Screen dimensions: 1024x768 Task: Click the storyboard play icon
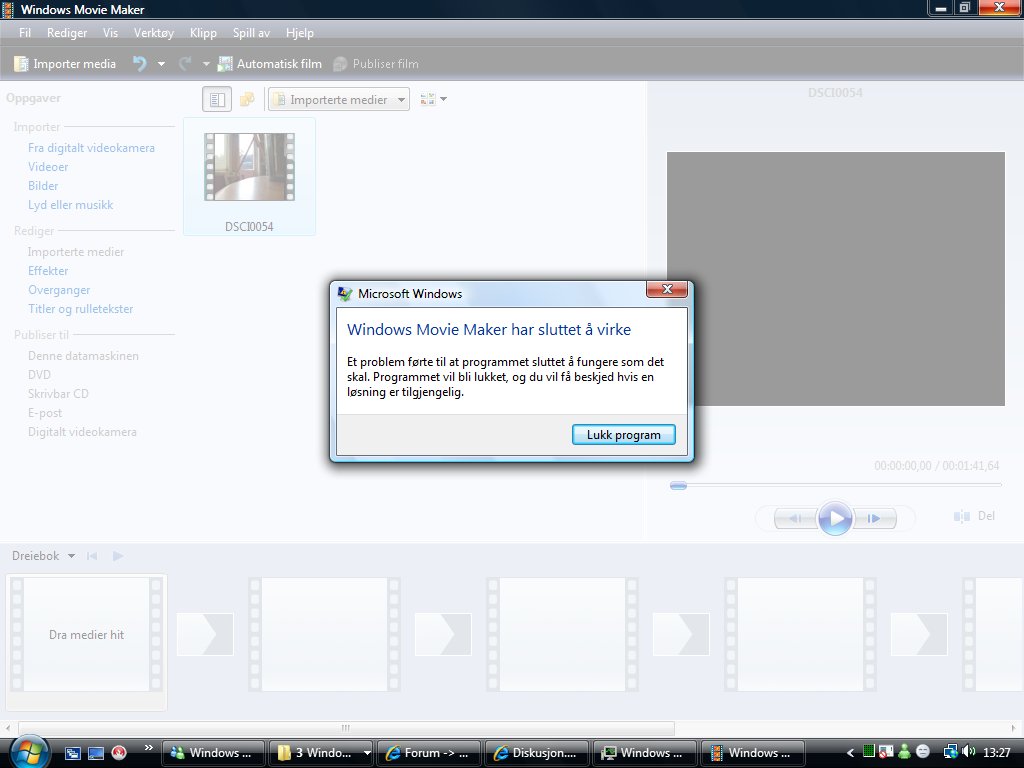118,556
